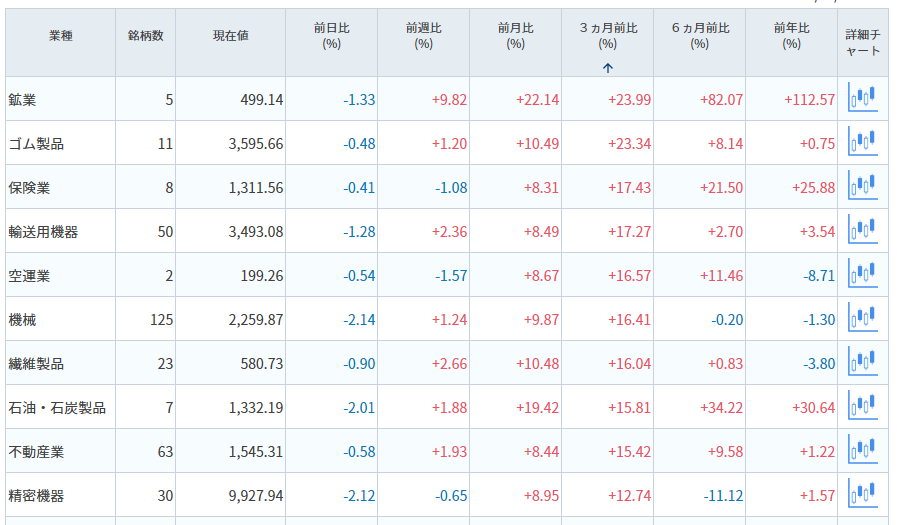Sort by 6ヵ月前比 (%) column header
905x525 pixels.
click(x=700, y=36)
